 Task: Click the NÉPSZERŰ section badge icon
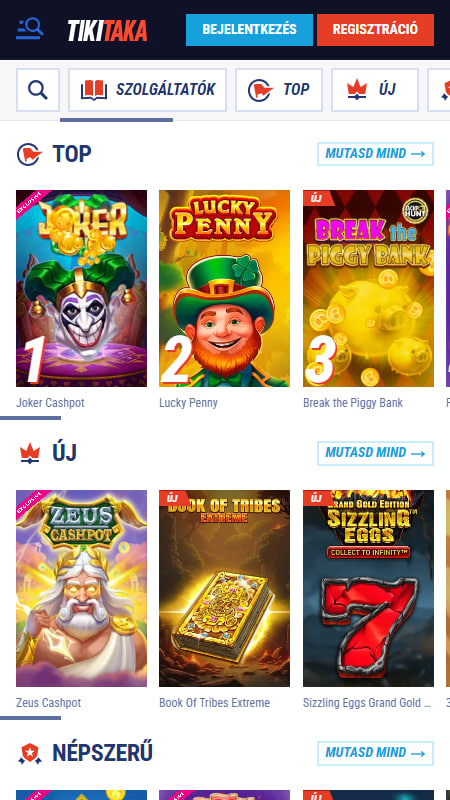click(x=30, y=753)
